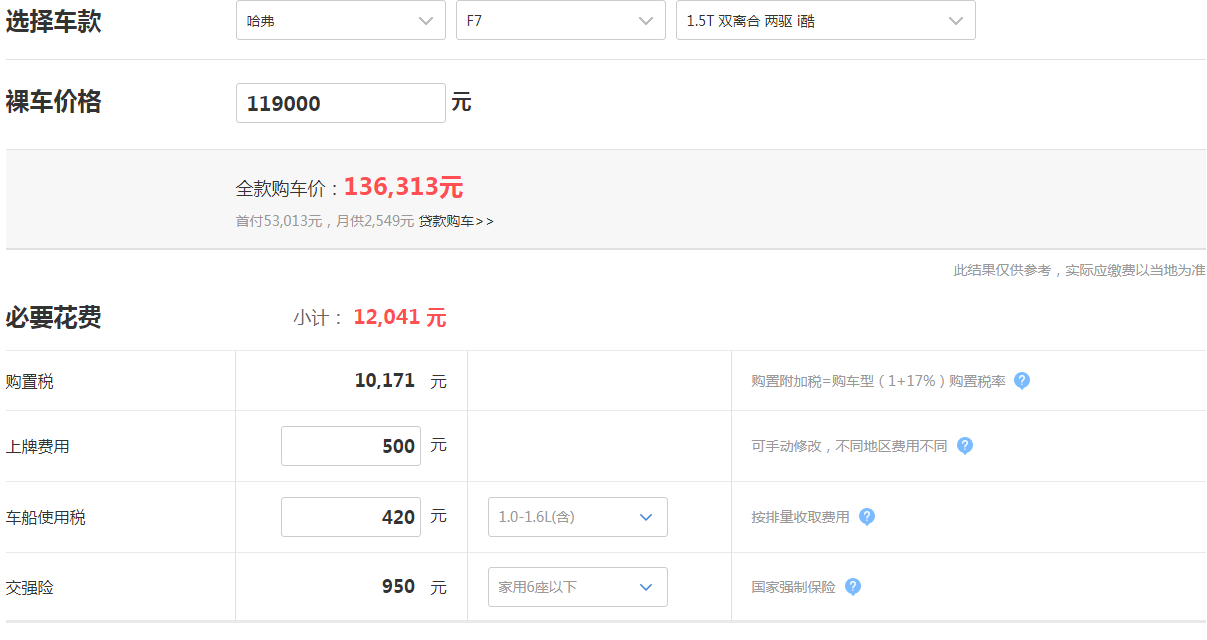Click the 交强险 row label

[30, 587]
